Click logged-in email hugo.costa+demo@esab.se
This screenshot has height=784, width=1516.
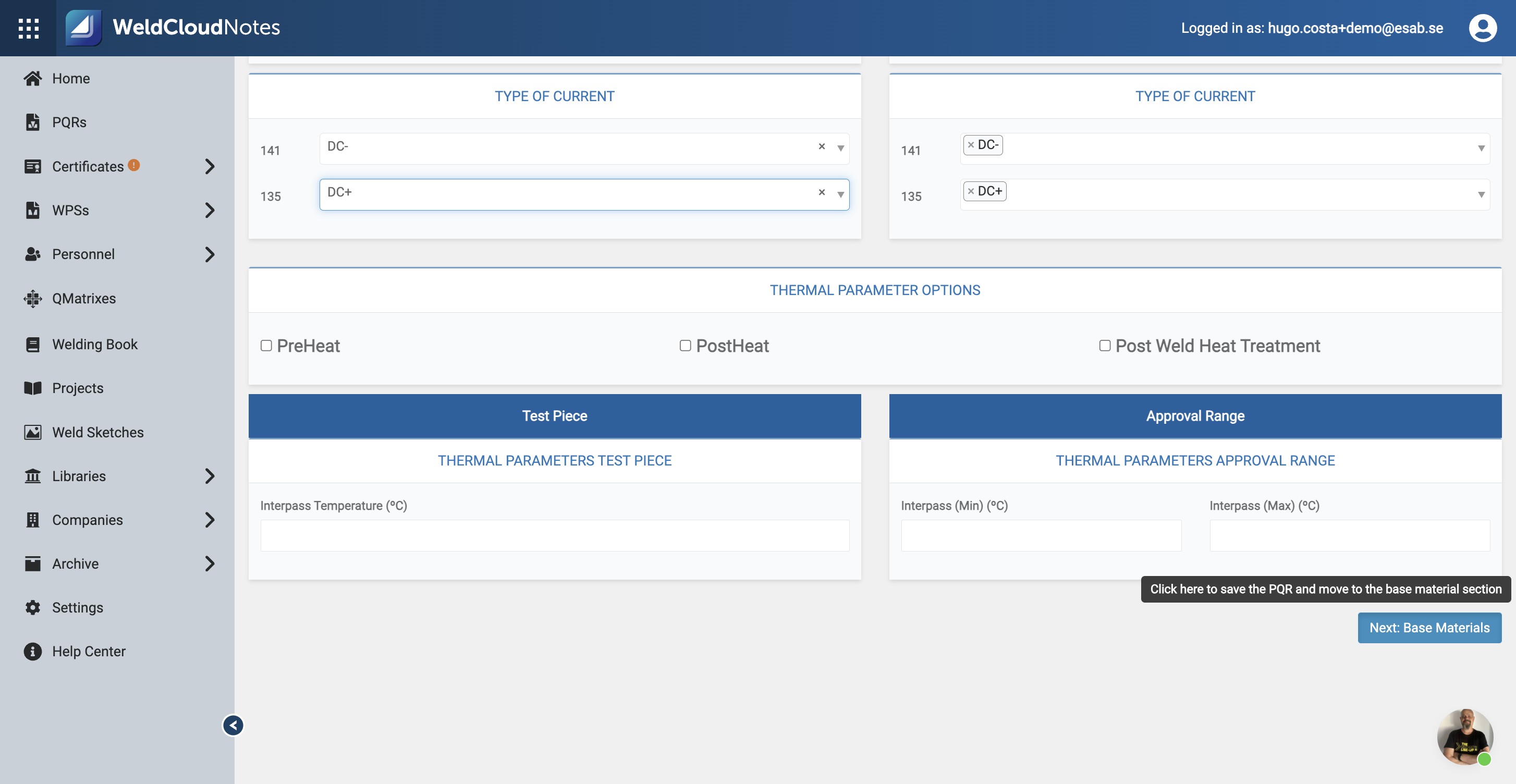(x=1355, y=28)
